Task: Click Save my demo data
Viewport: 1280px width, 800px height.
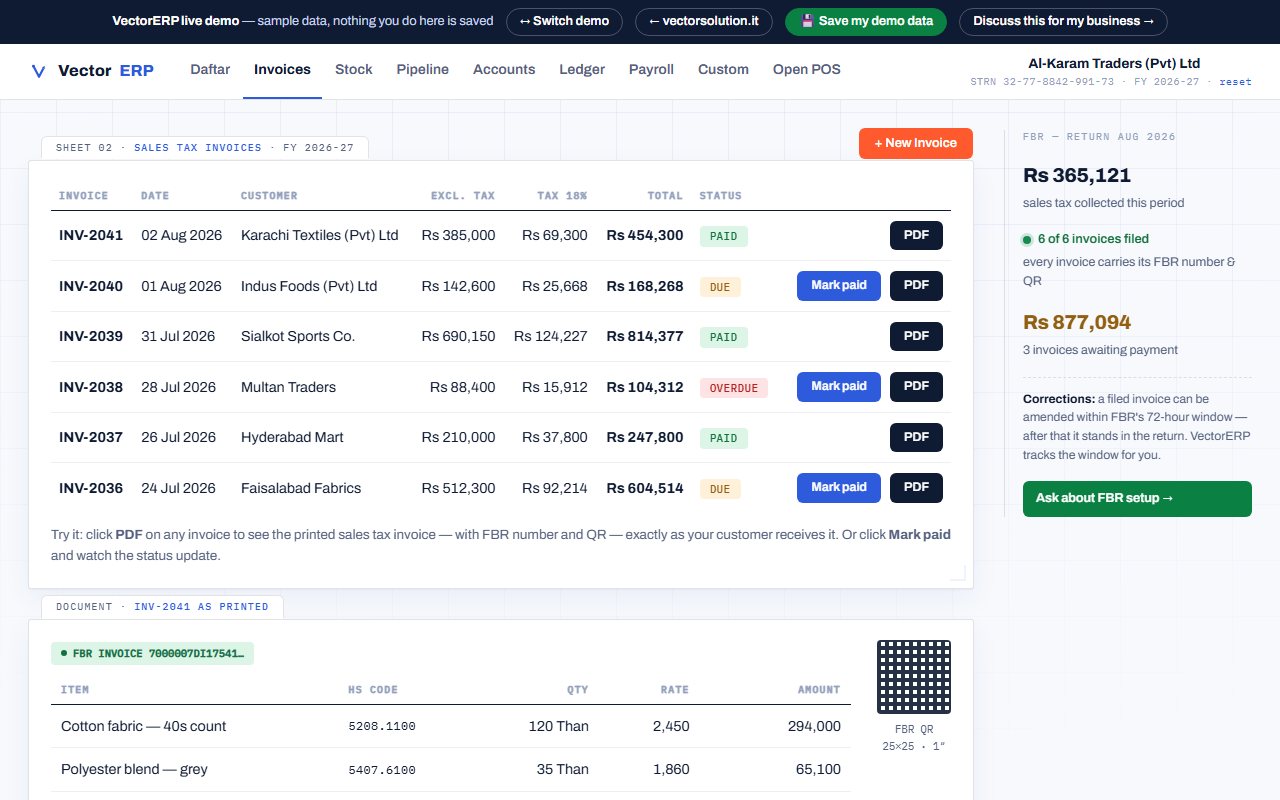Action: (x=866, y=21)
